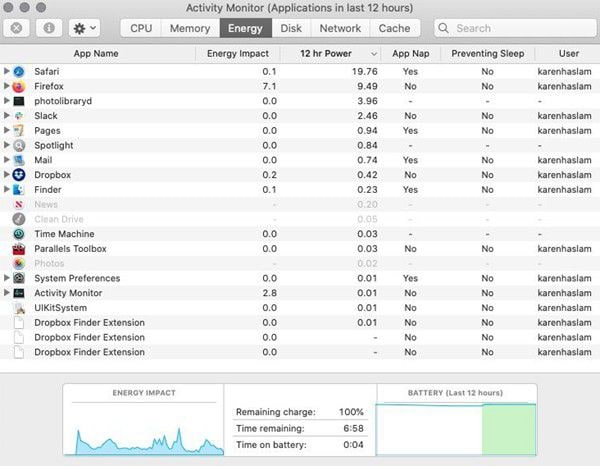Click the Parallels Toolbox icon

(x=19, y=249)
